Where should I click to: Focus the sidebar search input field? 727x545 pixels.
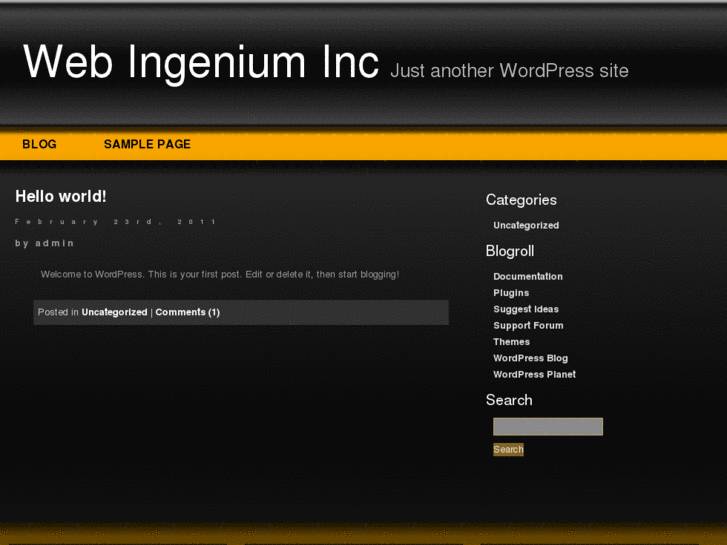(x=548, y=427)
